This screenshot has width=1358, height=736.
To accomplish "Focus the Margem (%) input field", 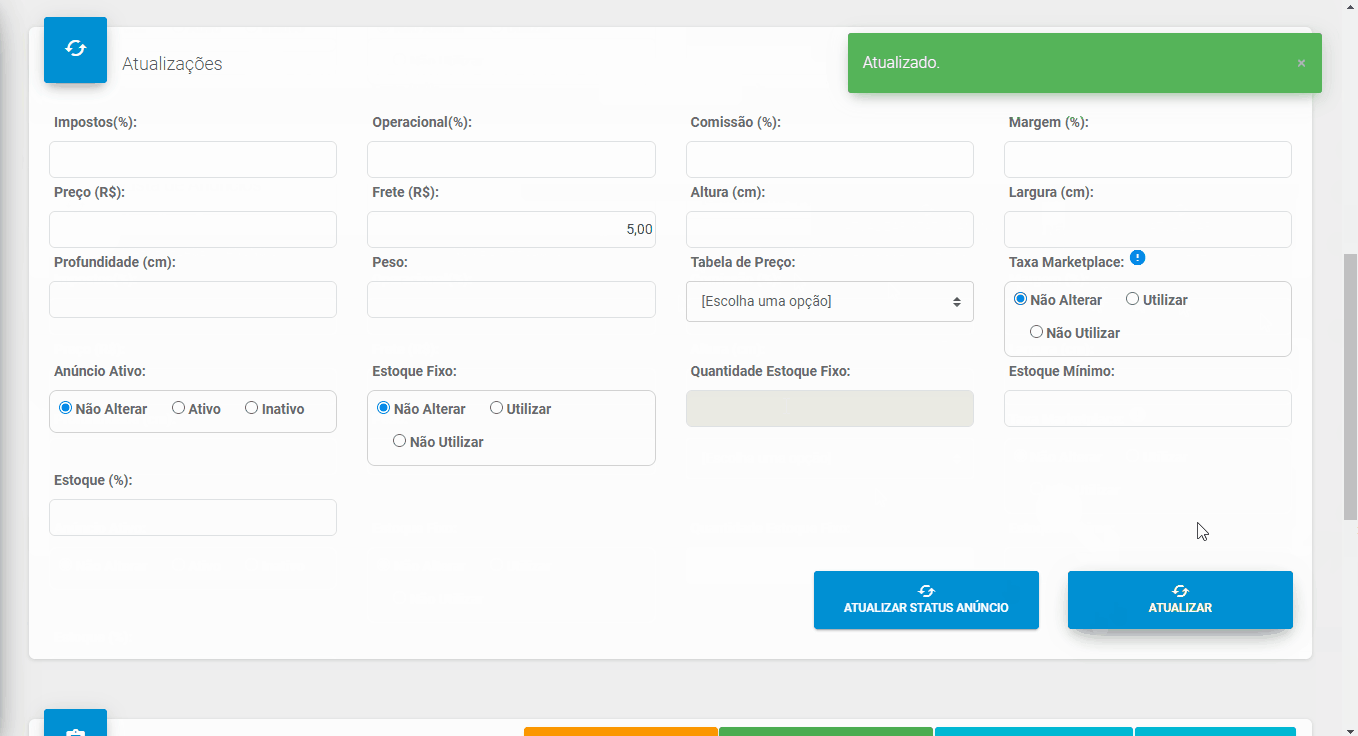I will point(1147,159).
